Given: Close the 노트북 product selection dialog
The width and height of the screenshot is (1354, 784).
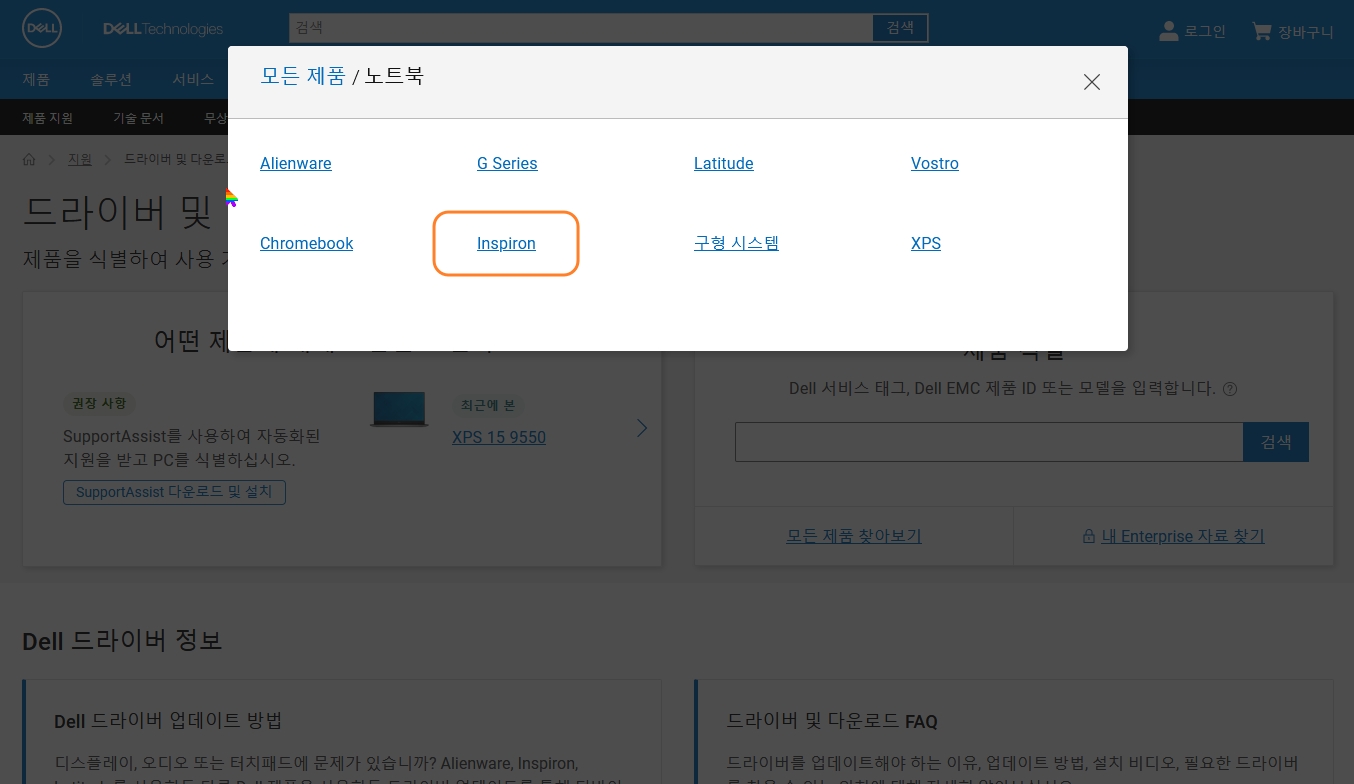Looking at the screenshot, I should pos(1092,82).
